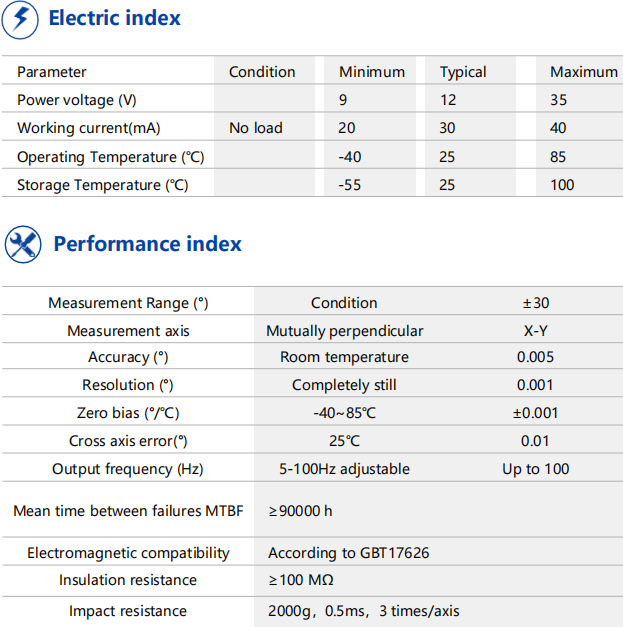Click the Accuracy value 0.005
Screen dimensions: 623x627
(535, 357)
